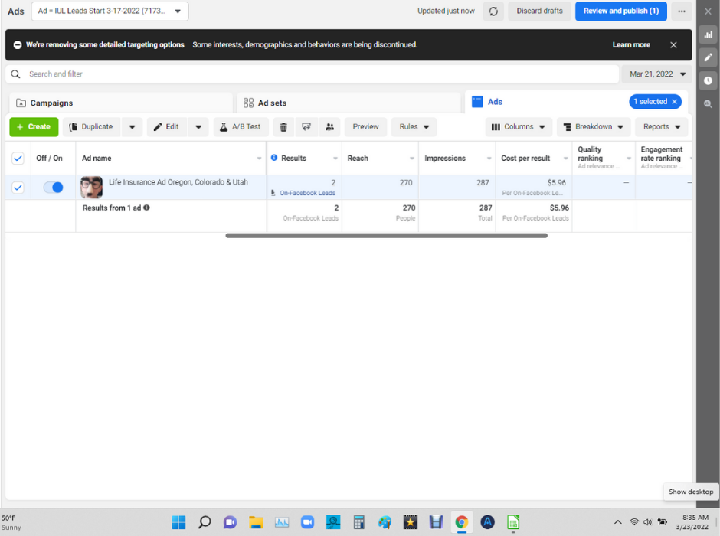Viewport: 720px width, 536px height.
Task: Open the Rules dropdown
Action: point(414,127)
